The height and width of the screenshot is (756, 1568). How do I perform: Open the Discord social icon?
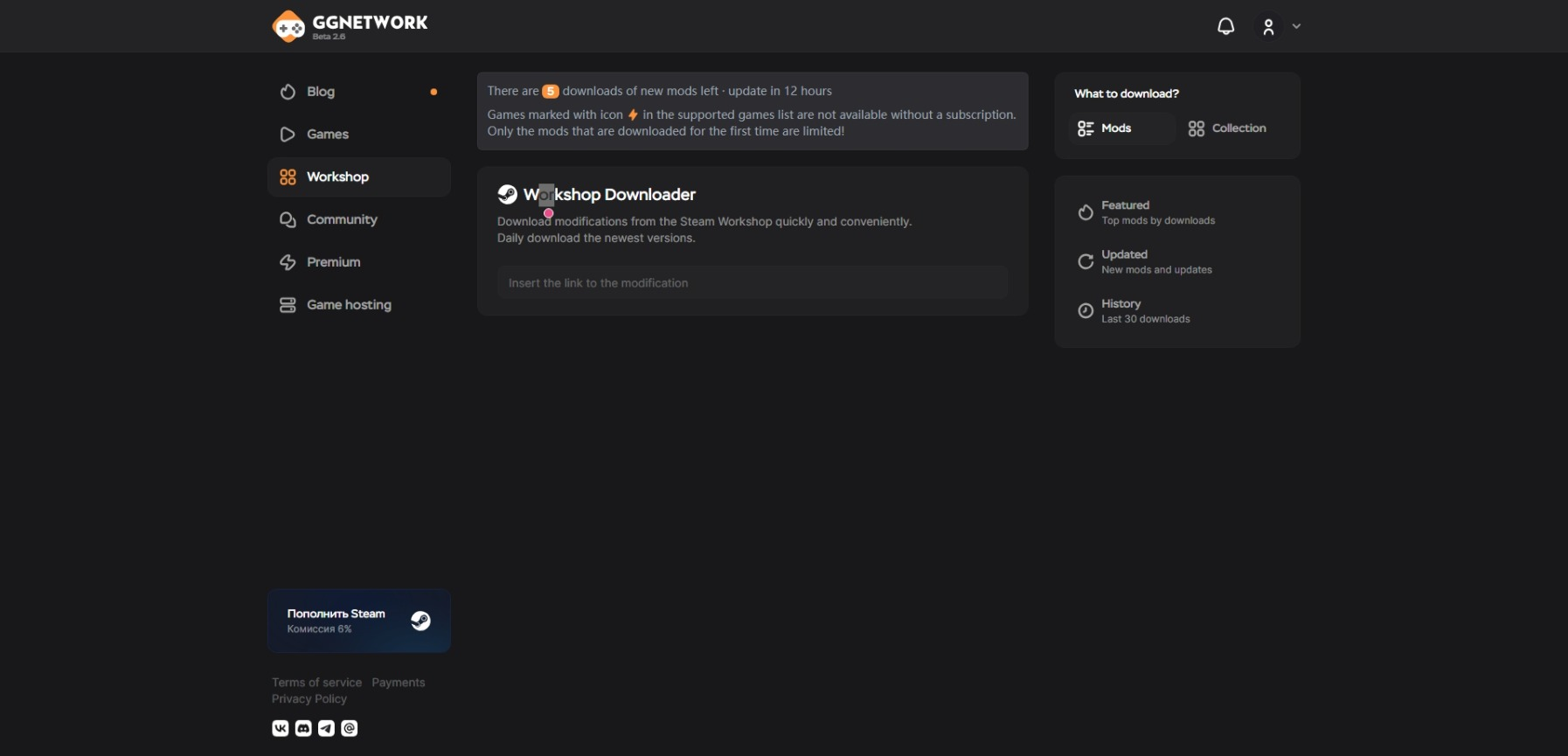[x=303, y=728]
